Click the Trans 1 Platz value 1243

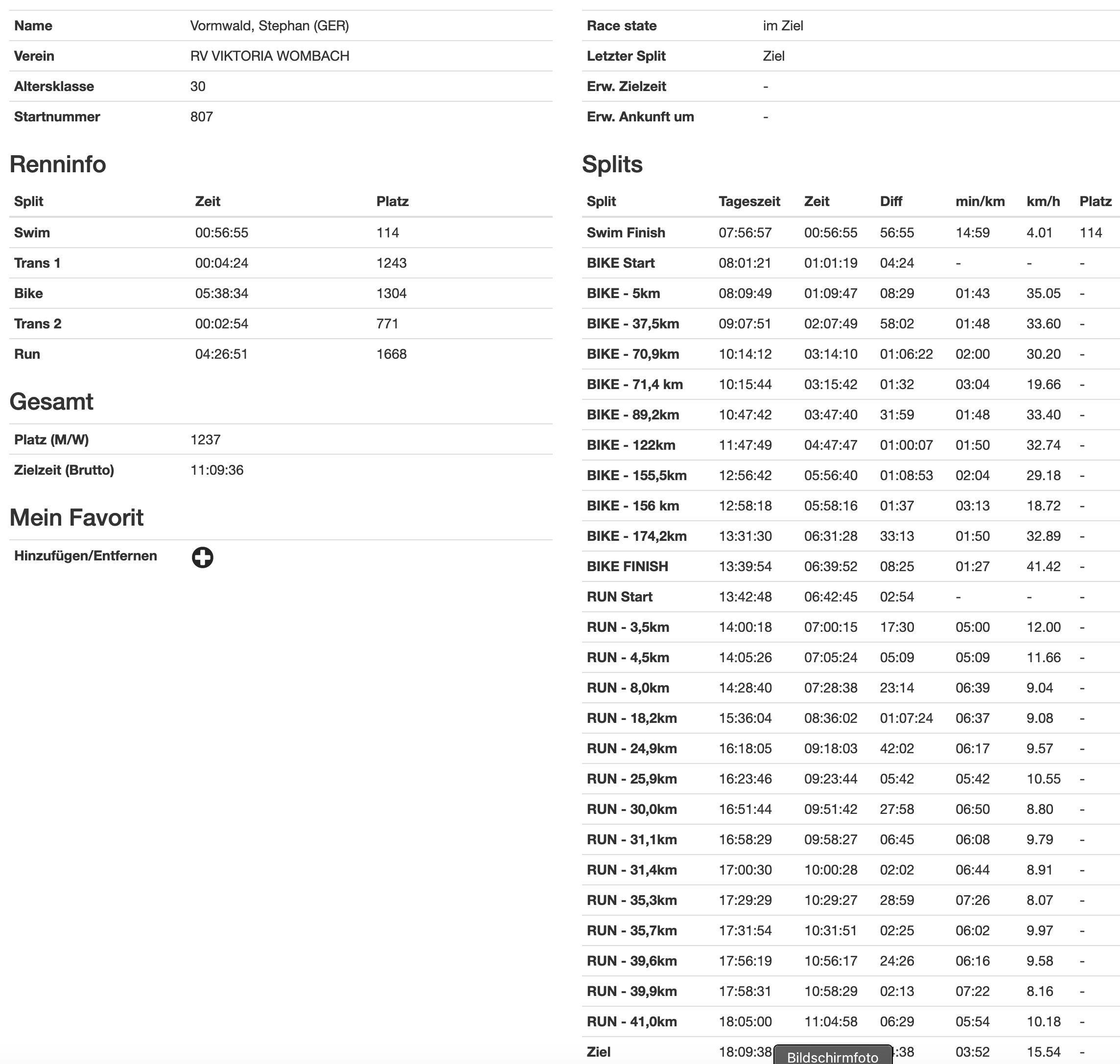pos(392,263)
